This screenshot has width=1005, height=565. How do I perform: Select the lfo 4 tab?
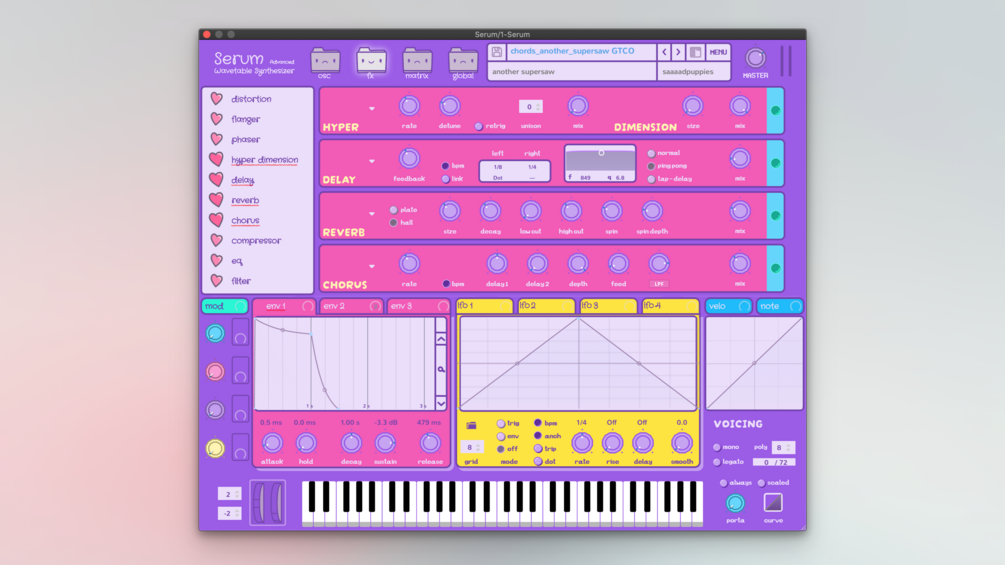pyautogui.click(x=670, y=306)
